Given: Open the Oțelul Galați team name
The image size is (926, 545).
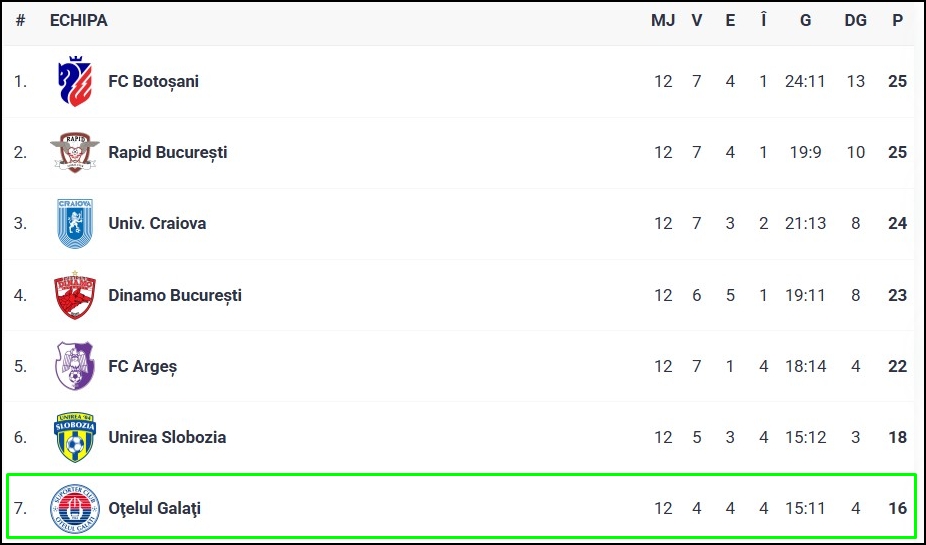Looking at the screenshot, I should pyautogui.click(x=154, y=508).
